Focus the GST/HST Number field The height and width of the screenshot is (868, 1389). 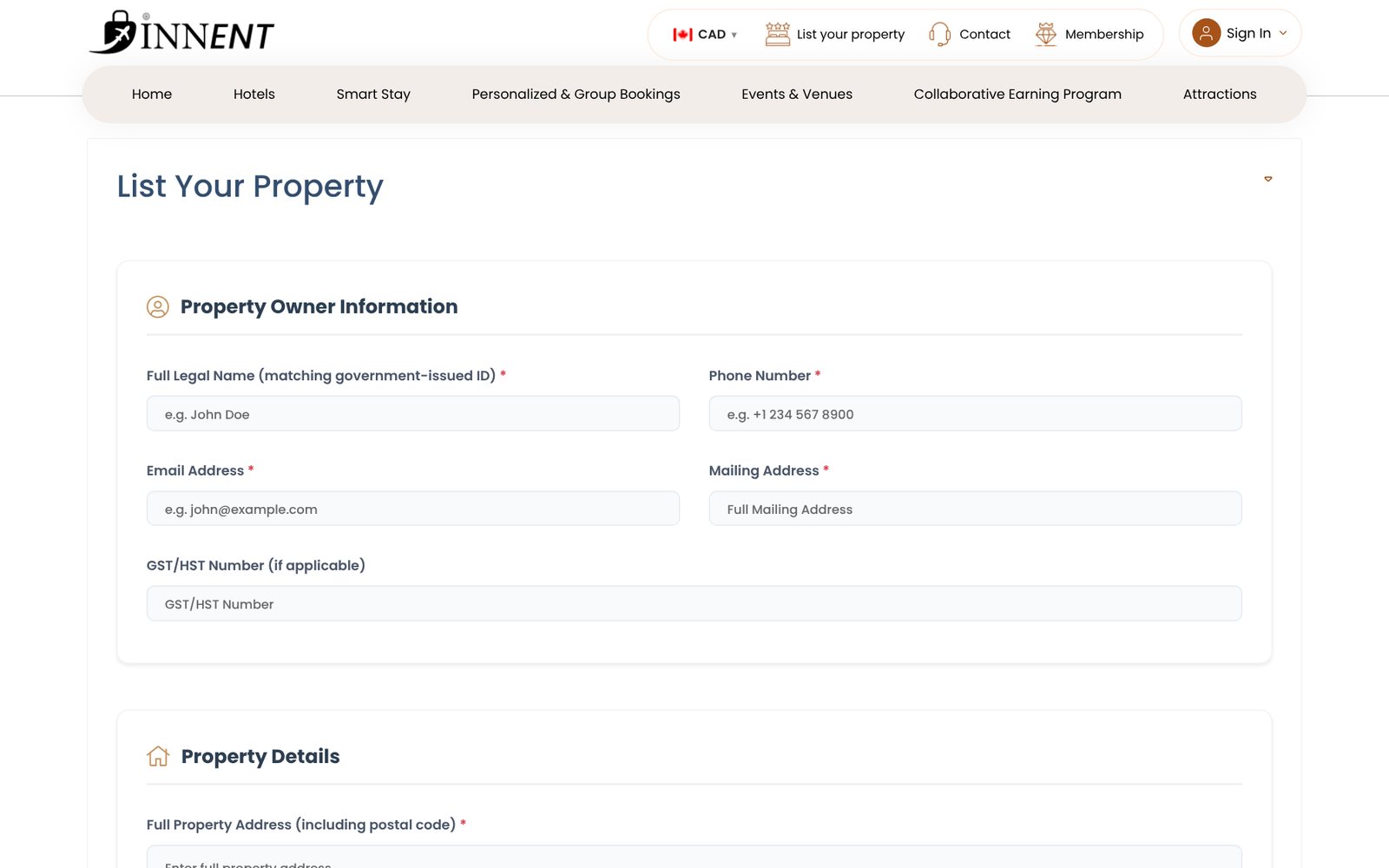[x=694, y=604]
